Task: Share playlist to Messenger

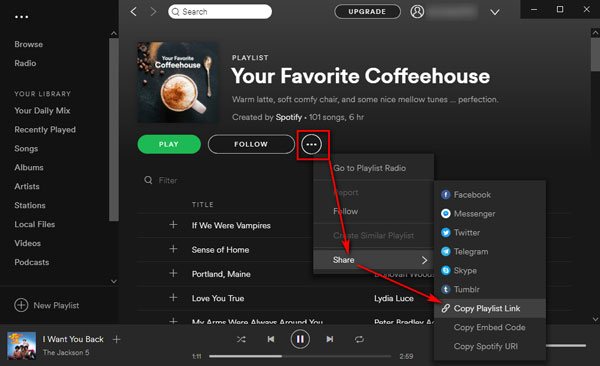Action: (490, 214)
